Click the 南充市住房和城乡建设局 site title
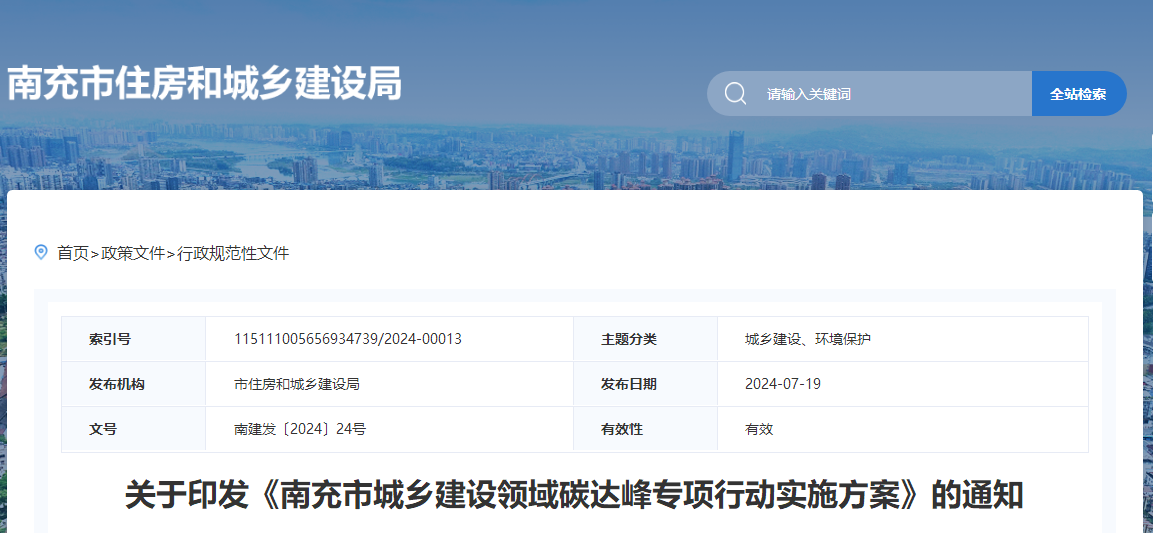Viewport: 1153px width, 533px height. pos(205,84)
